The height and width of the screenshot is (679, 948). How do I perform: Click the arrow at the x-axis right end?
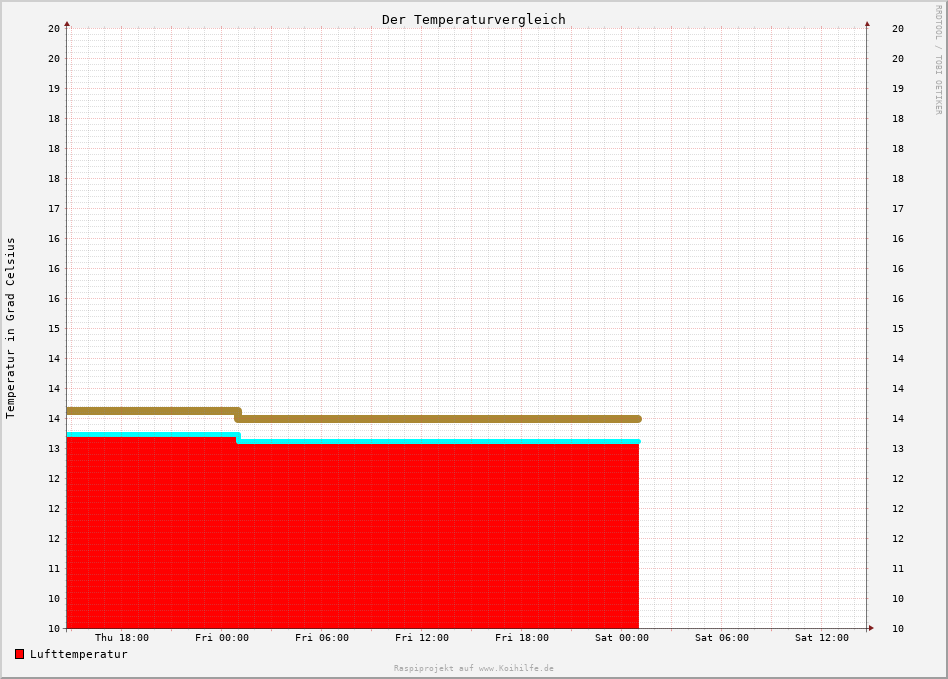click(870, 628)
